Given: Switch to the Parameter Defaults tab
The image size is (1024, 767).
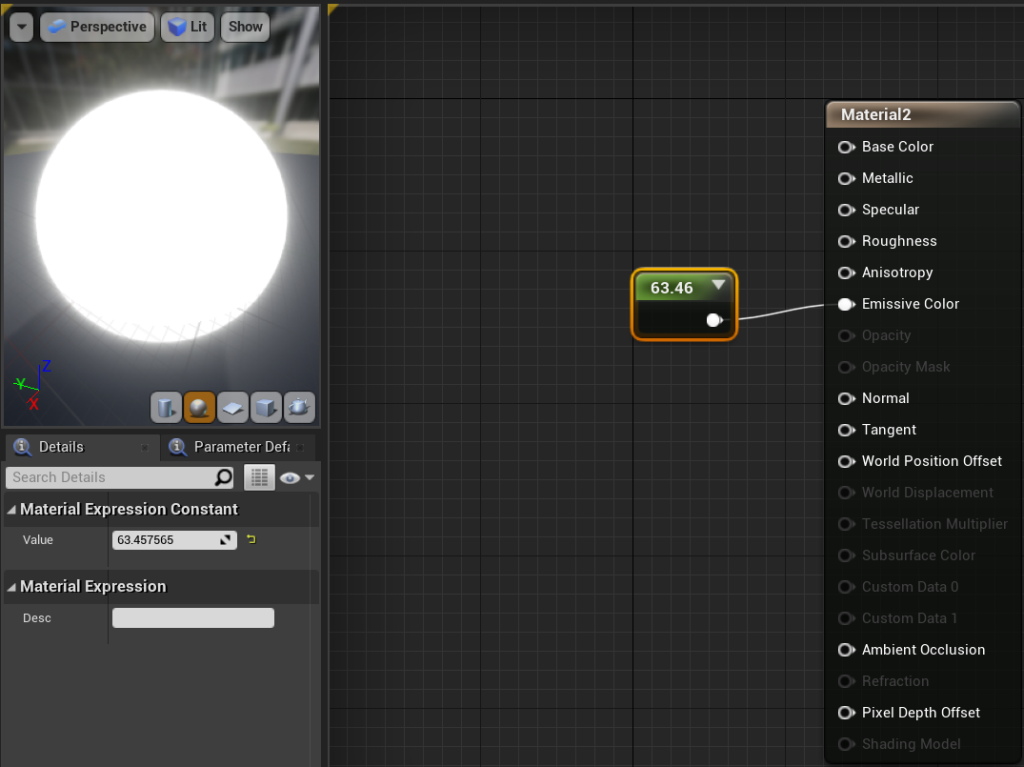Looking at the screenshot, I should pos(240,447).
